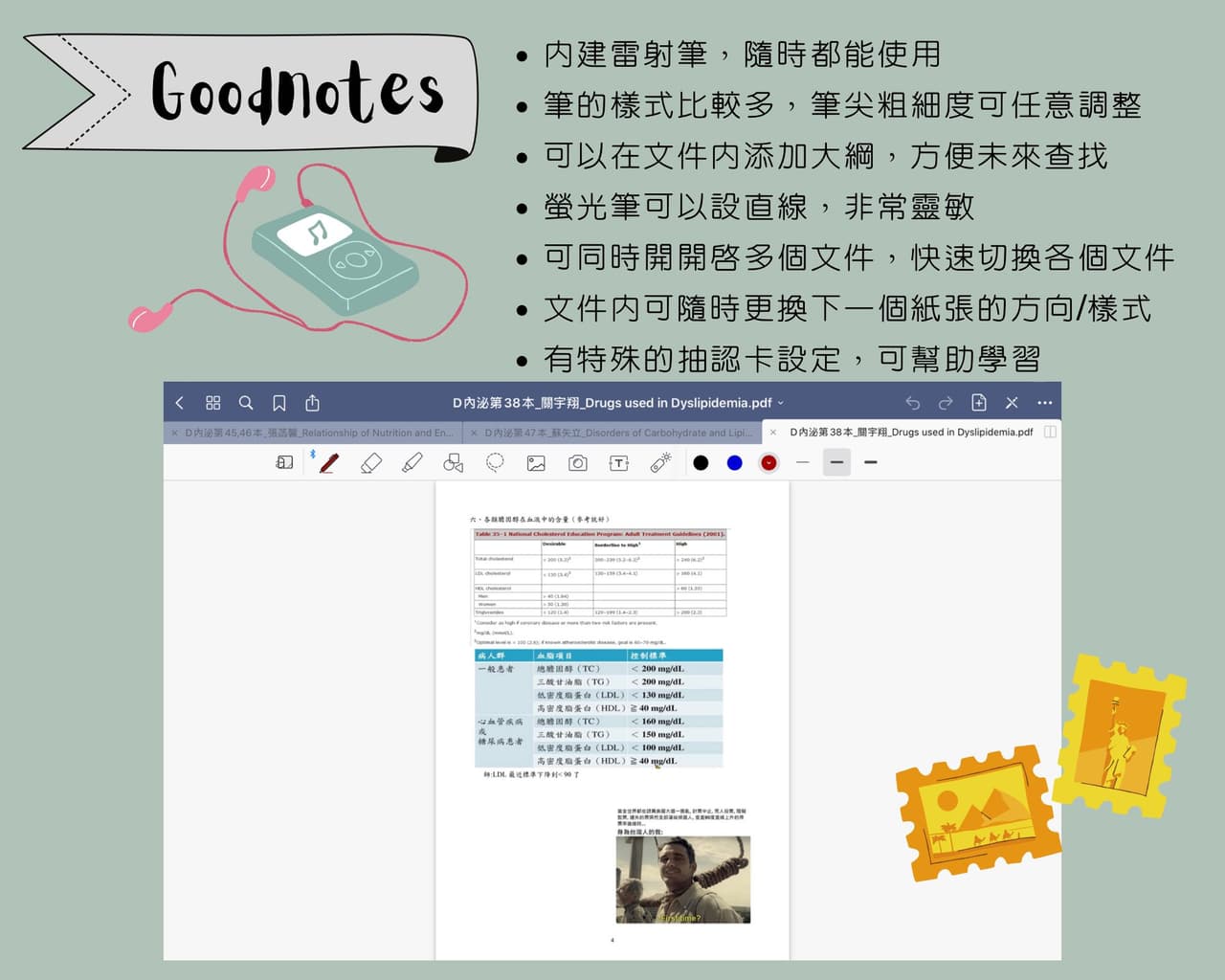
Task: Tap the National Cholesterol Education Program table title
Action: click(x=600, y=534)
